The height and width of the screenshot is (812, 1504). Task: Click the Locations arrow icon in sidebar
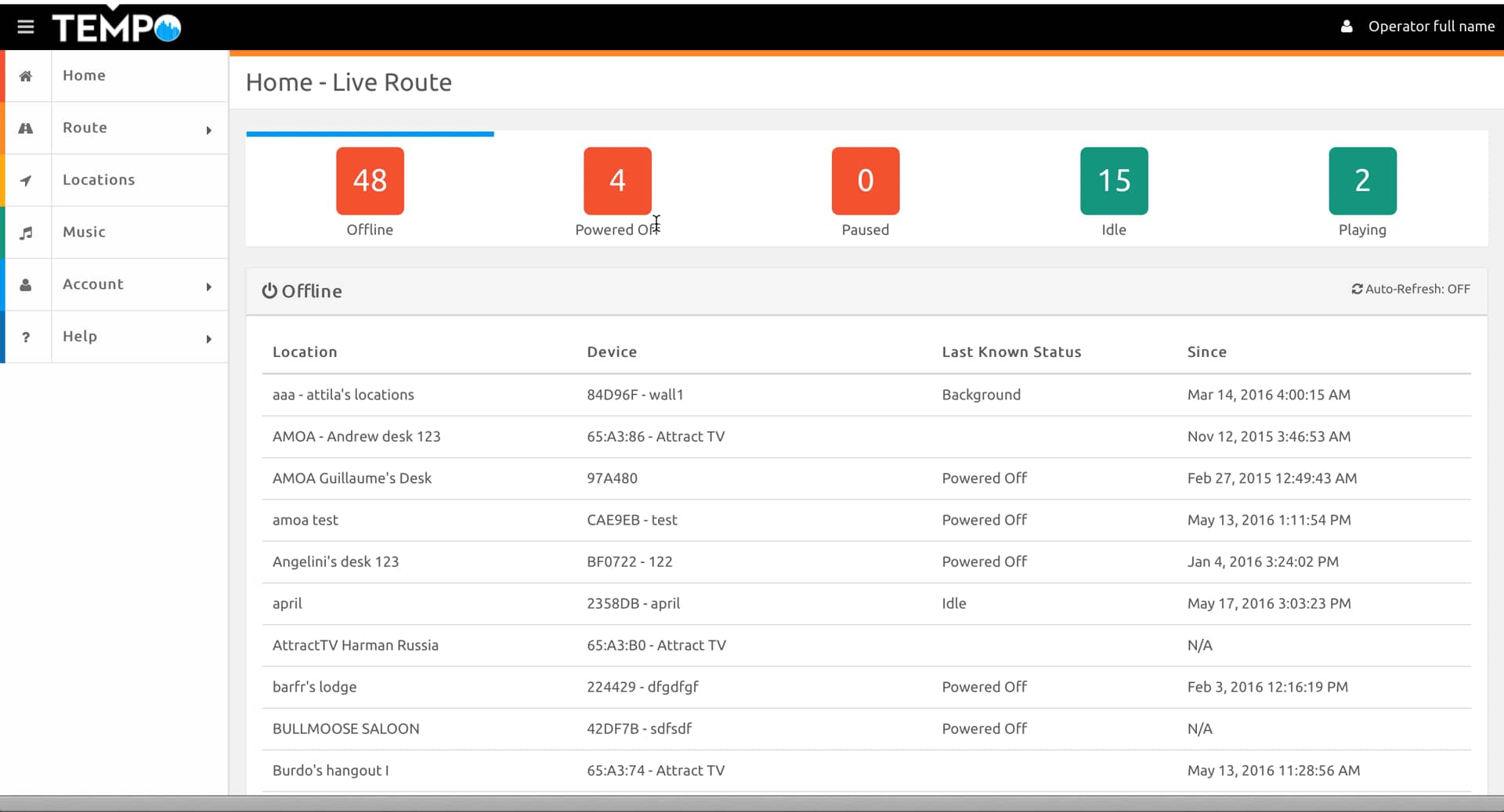point(26,181)
